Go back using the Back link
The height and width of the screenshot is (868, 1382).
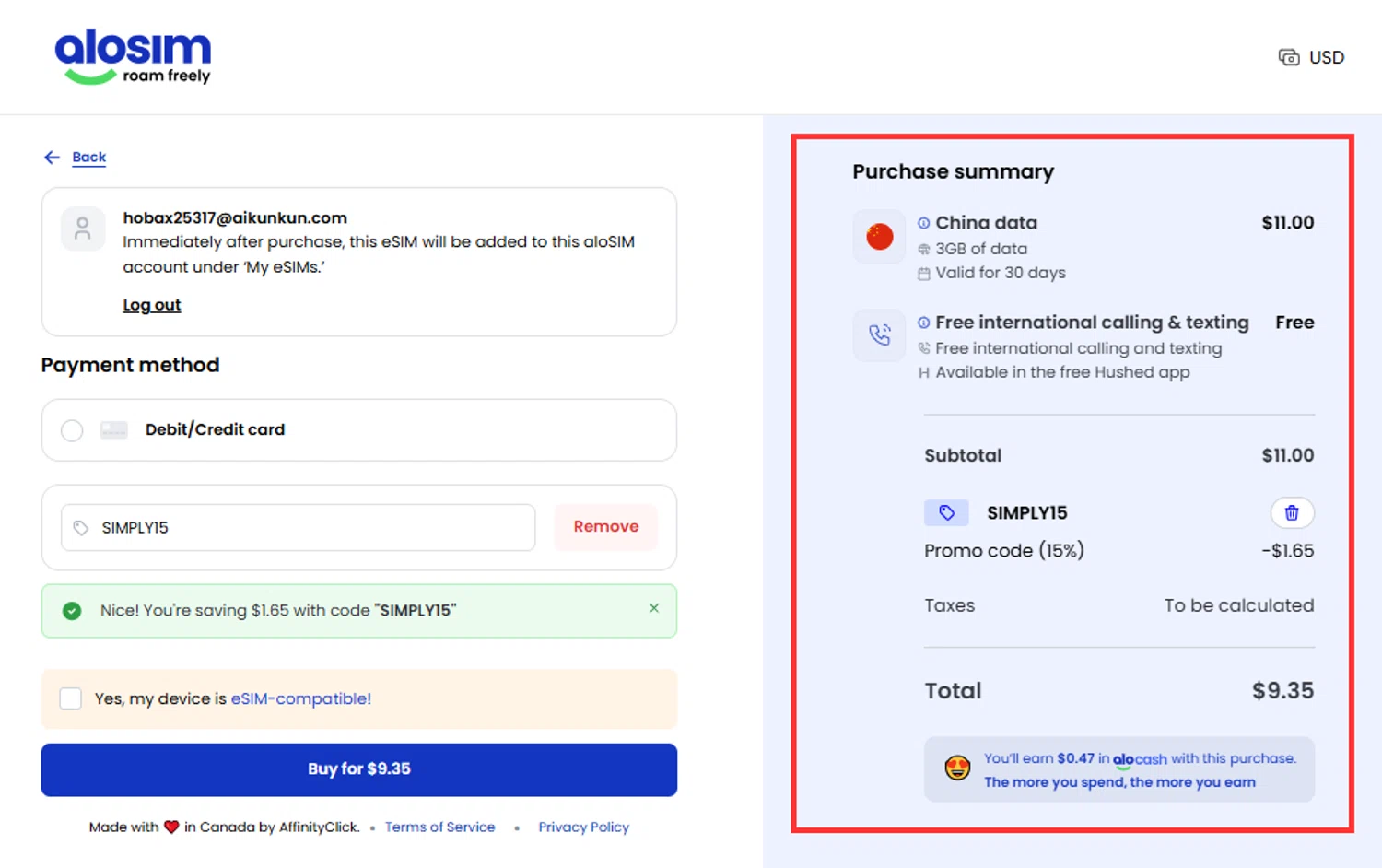pos(88,157)
